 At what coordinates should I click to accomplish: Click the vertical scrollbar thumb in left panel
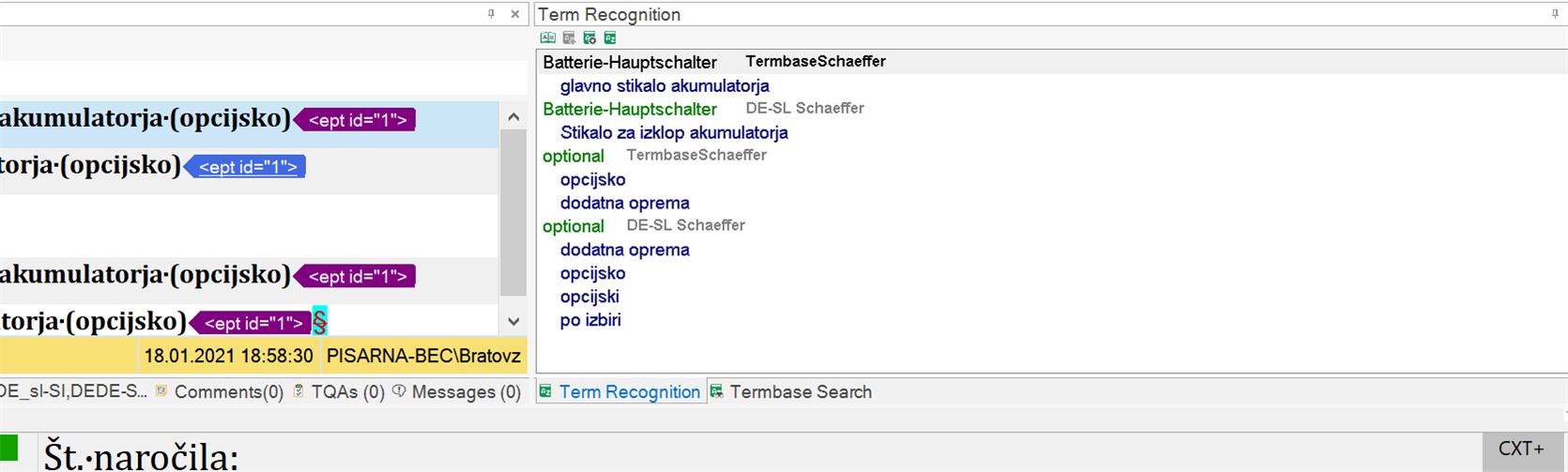pos(514,213)
